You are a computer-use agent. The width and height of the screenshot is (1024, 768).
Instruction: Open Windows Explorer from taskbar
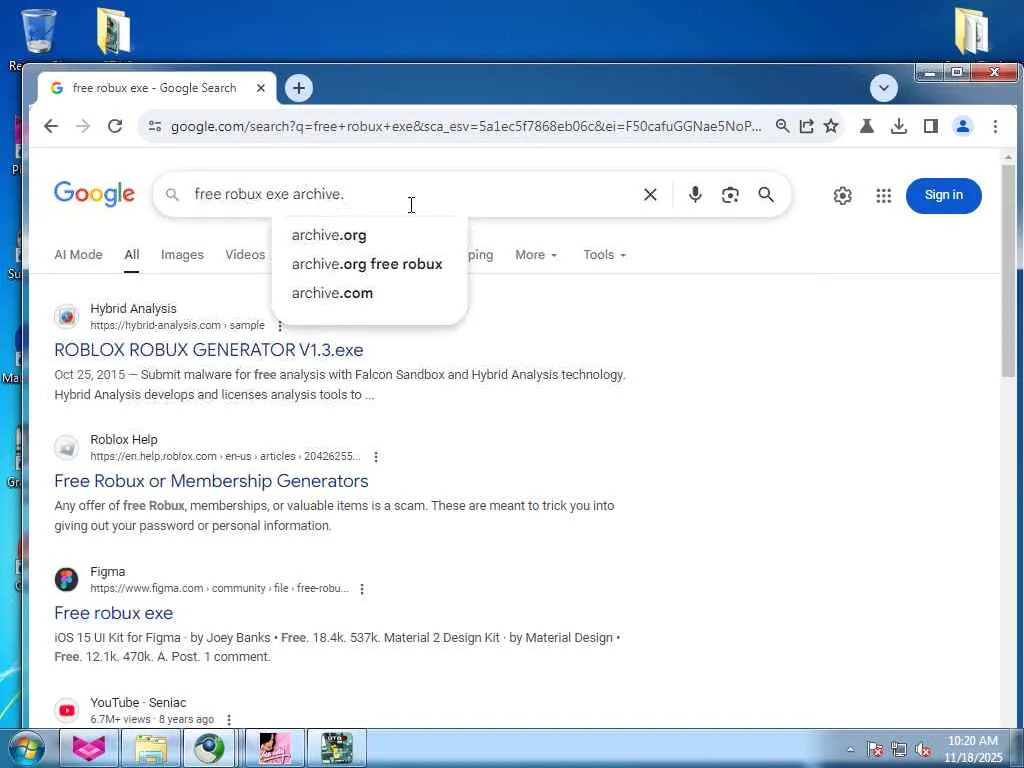coord(151,748)
